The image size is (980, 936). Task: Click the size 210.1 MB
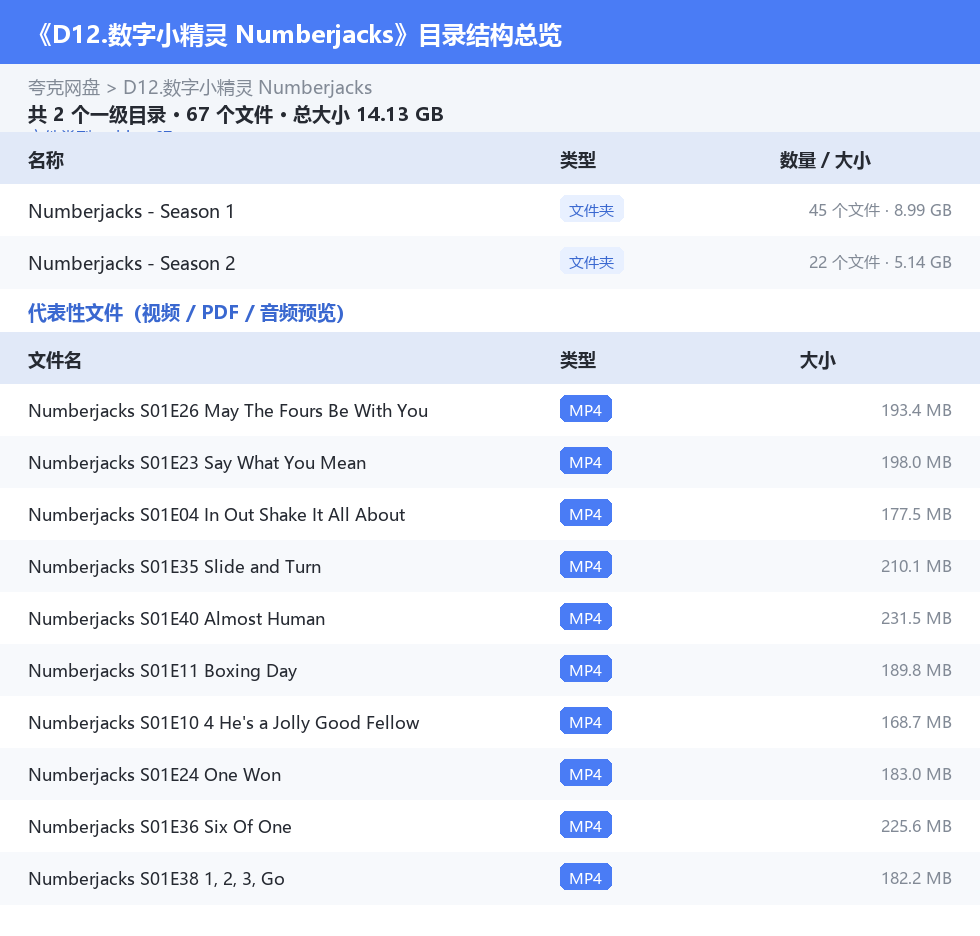(x=916, y=565)
